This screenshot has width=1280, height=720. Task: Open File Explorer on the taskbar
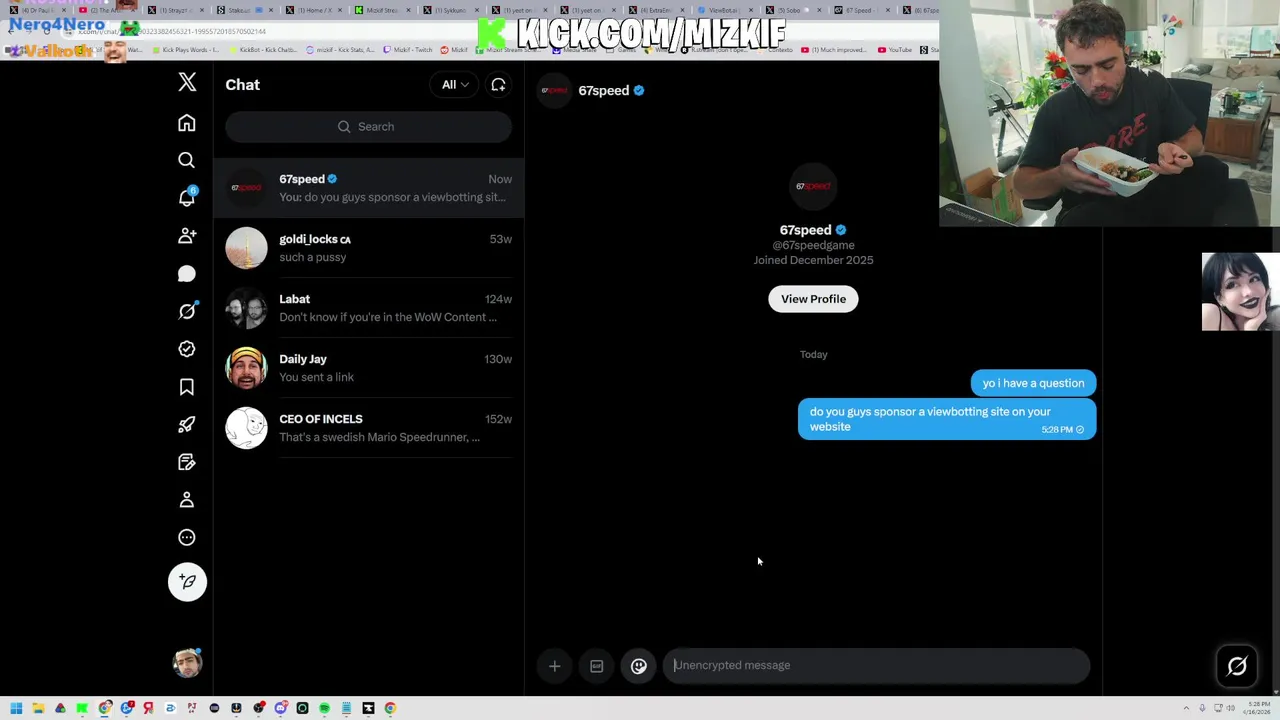point(38,708)
